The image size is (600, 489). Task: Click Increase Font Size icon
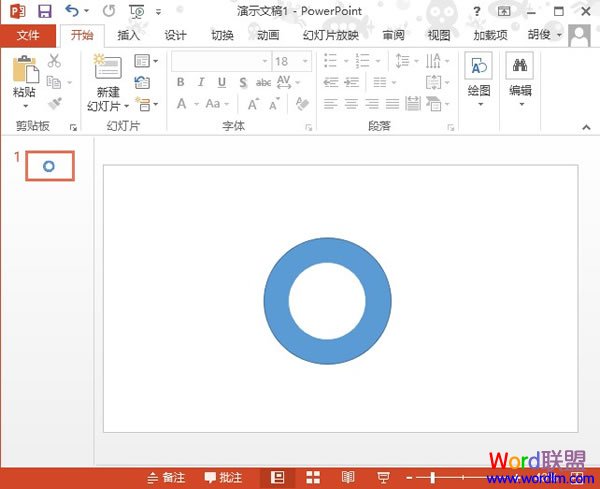point(253,104)
